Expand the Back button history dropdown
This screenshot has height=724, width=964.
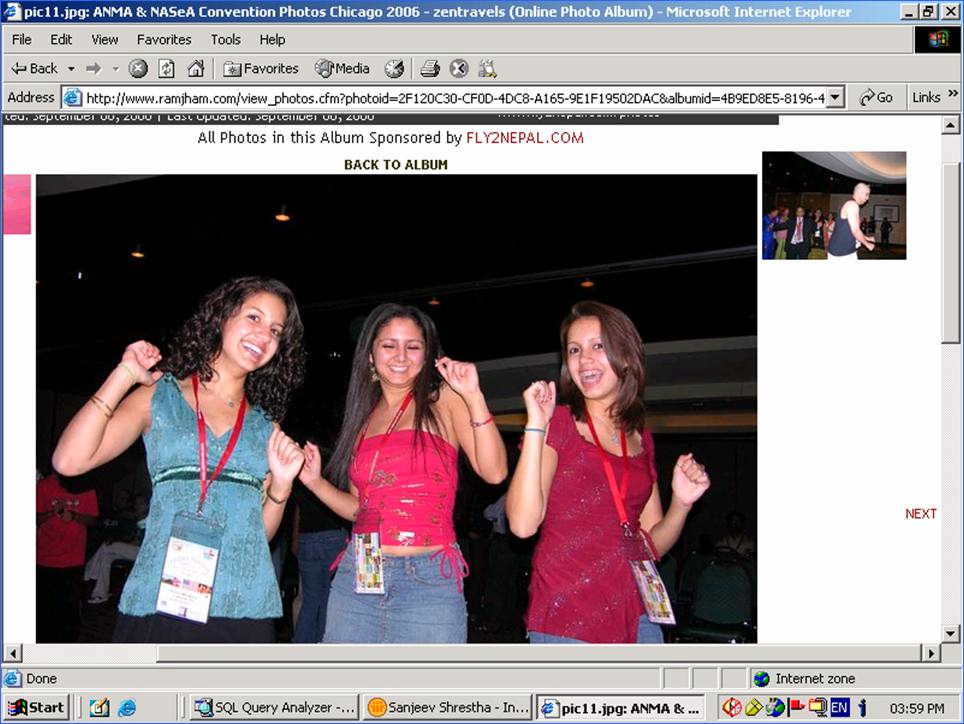click(71, 68)
